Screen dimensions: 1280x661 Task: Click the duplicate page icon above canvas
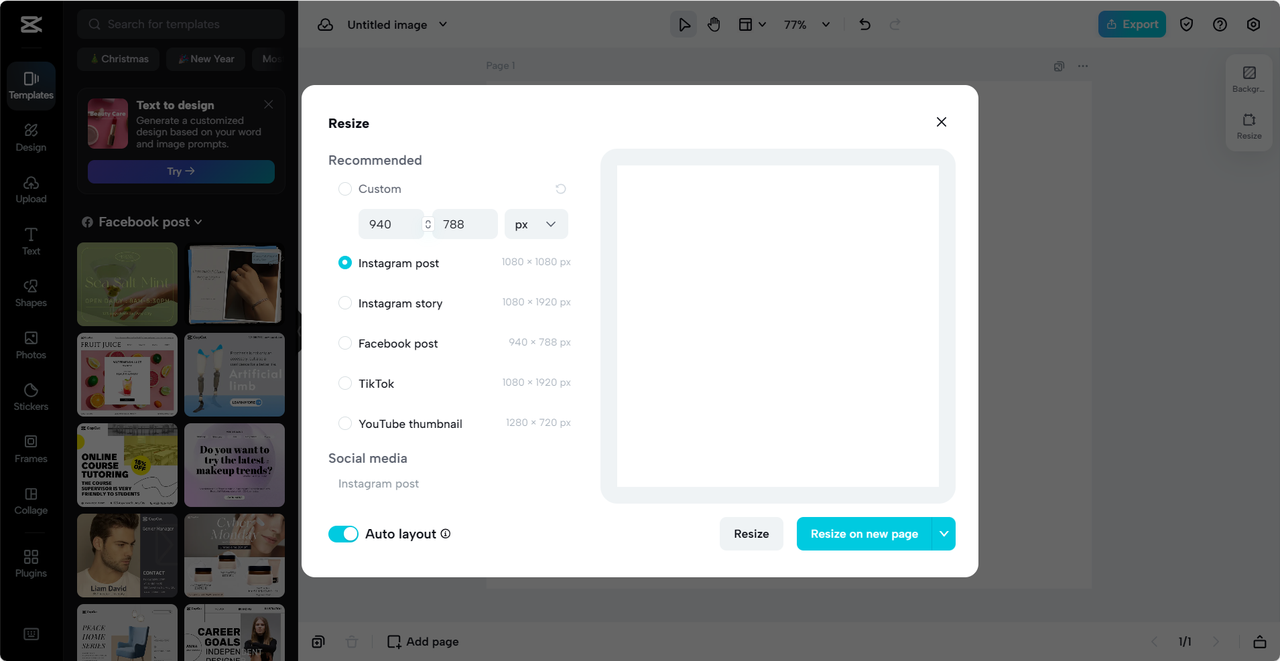point(1059,66)
